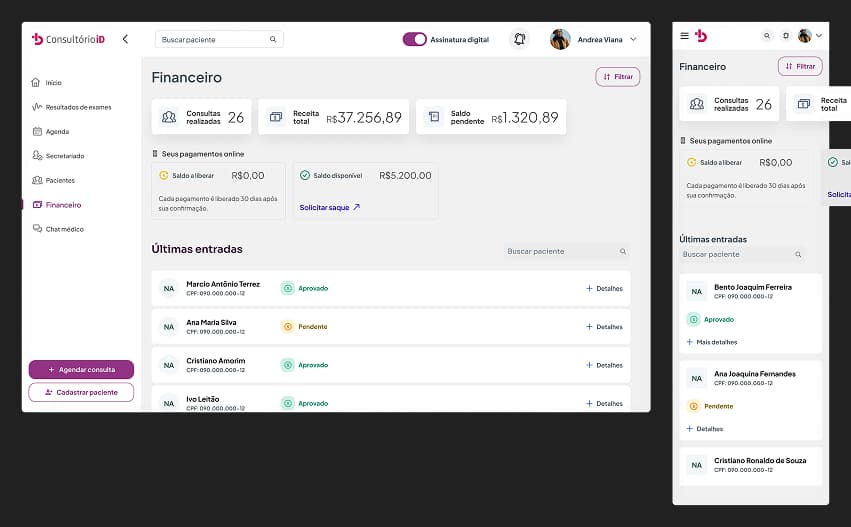The image size is (851, 527).
Task: Open Agenda in the sidebar
Action: [x=57, y=131]
